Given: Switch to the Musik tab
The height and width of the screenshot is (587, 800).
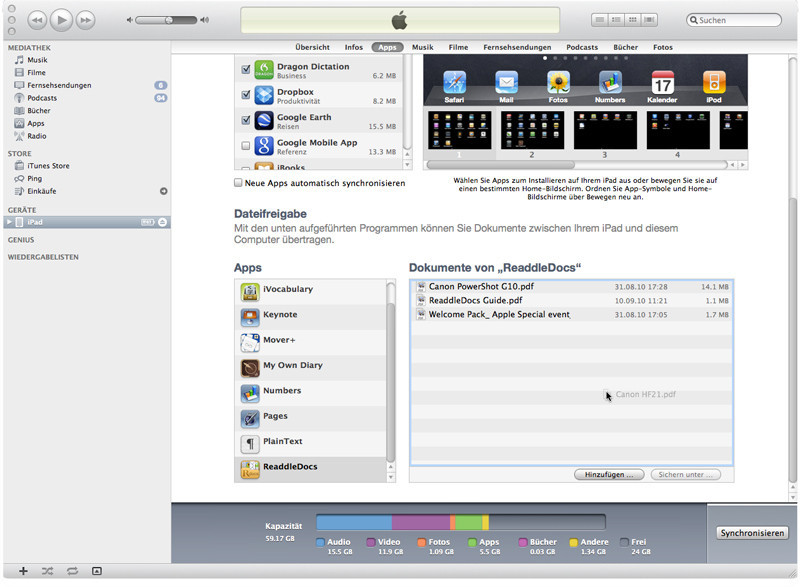Looking at the screenshot, I should click(x=422, y=47).
